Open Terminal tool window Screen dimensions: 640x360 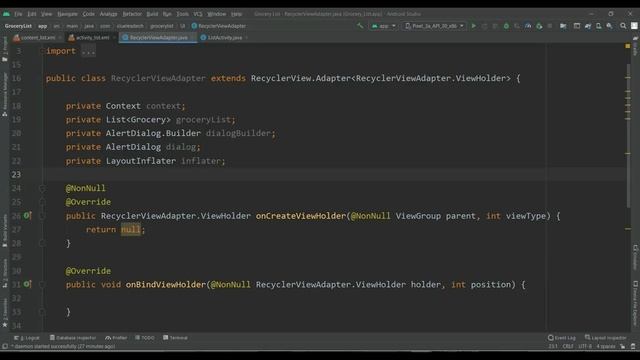click(x=175, y=338)
